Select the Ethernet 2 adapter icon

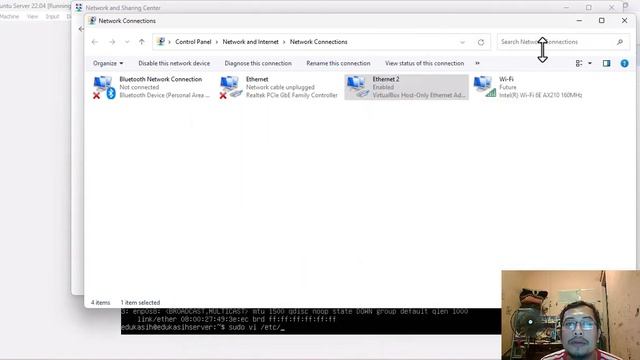357,87
